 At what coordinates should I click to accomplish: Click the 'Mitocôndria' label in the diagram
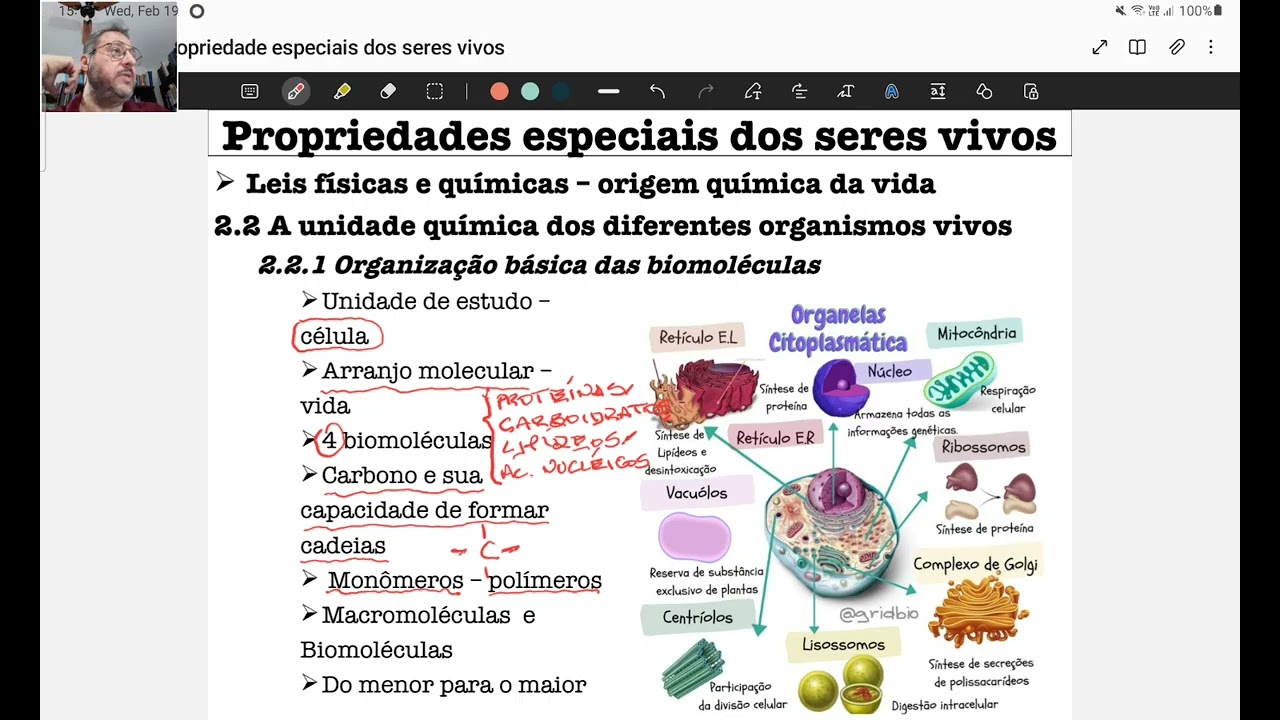(x=976, y=334)
